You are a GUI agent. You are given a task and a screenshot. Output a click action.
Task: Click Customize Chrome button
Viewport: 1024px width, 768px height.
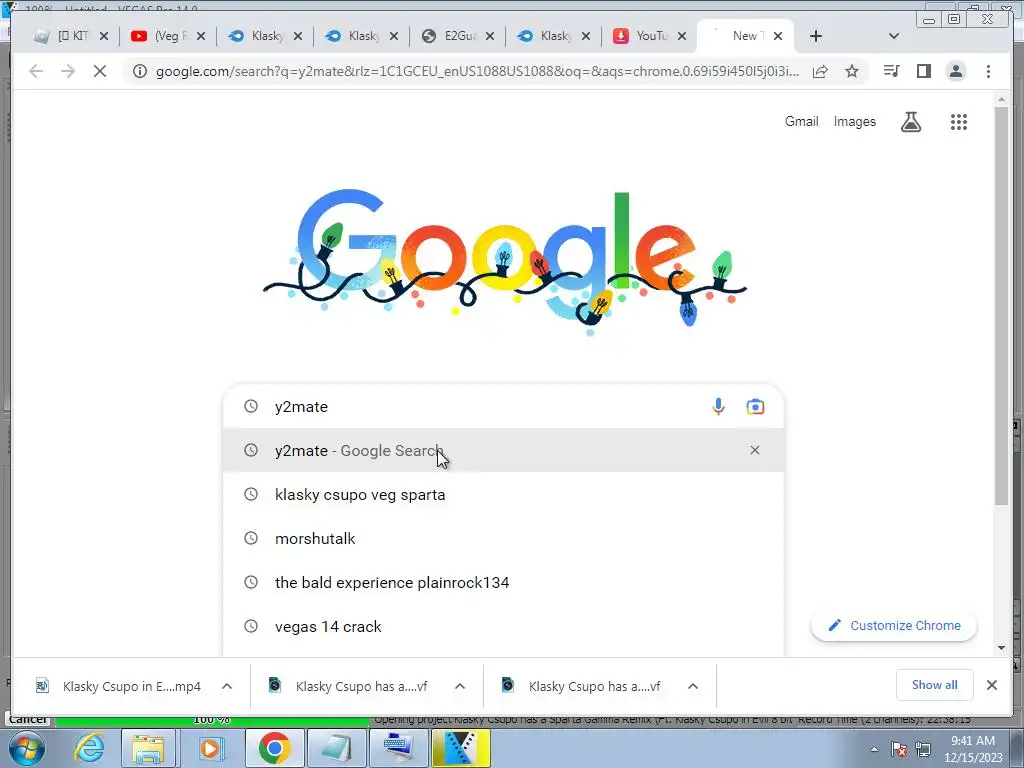coord(893,625)
